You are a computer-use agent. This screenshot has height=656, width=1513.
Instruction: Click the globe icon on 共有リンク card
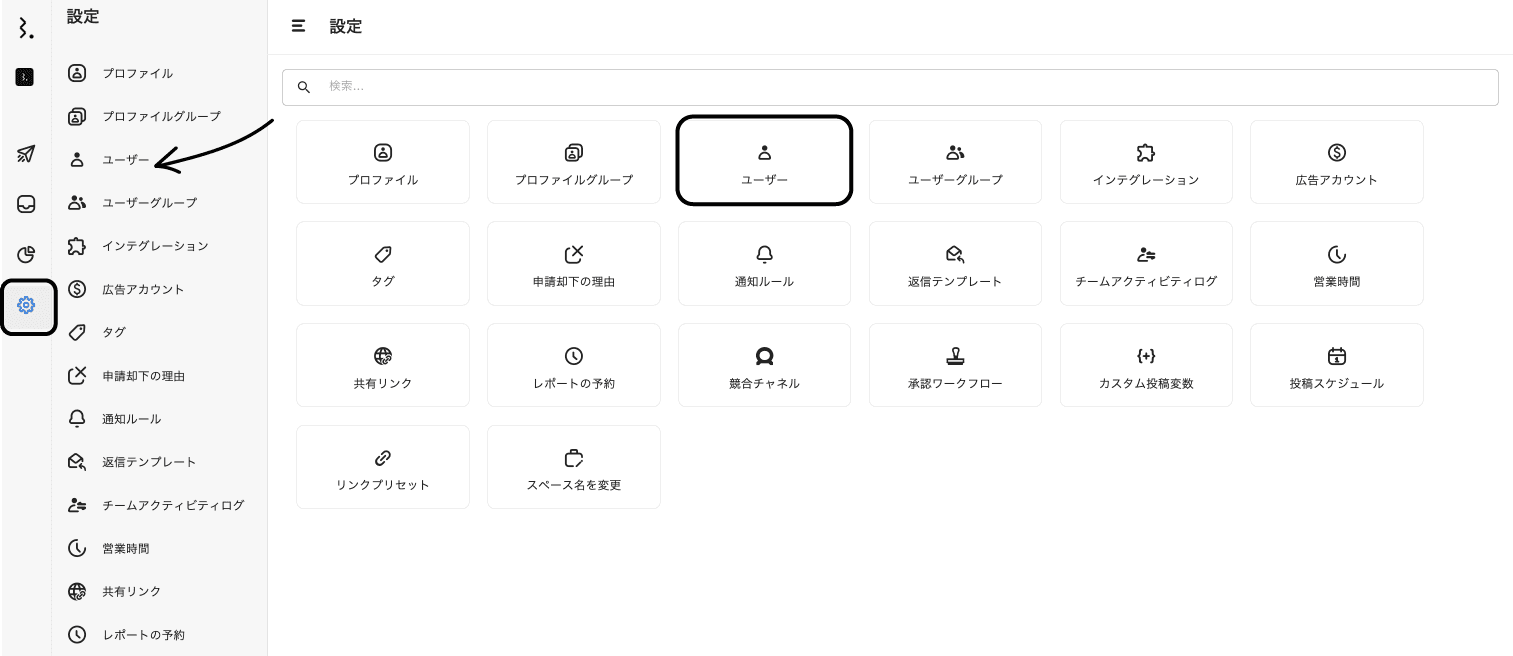tap(383, 356)
